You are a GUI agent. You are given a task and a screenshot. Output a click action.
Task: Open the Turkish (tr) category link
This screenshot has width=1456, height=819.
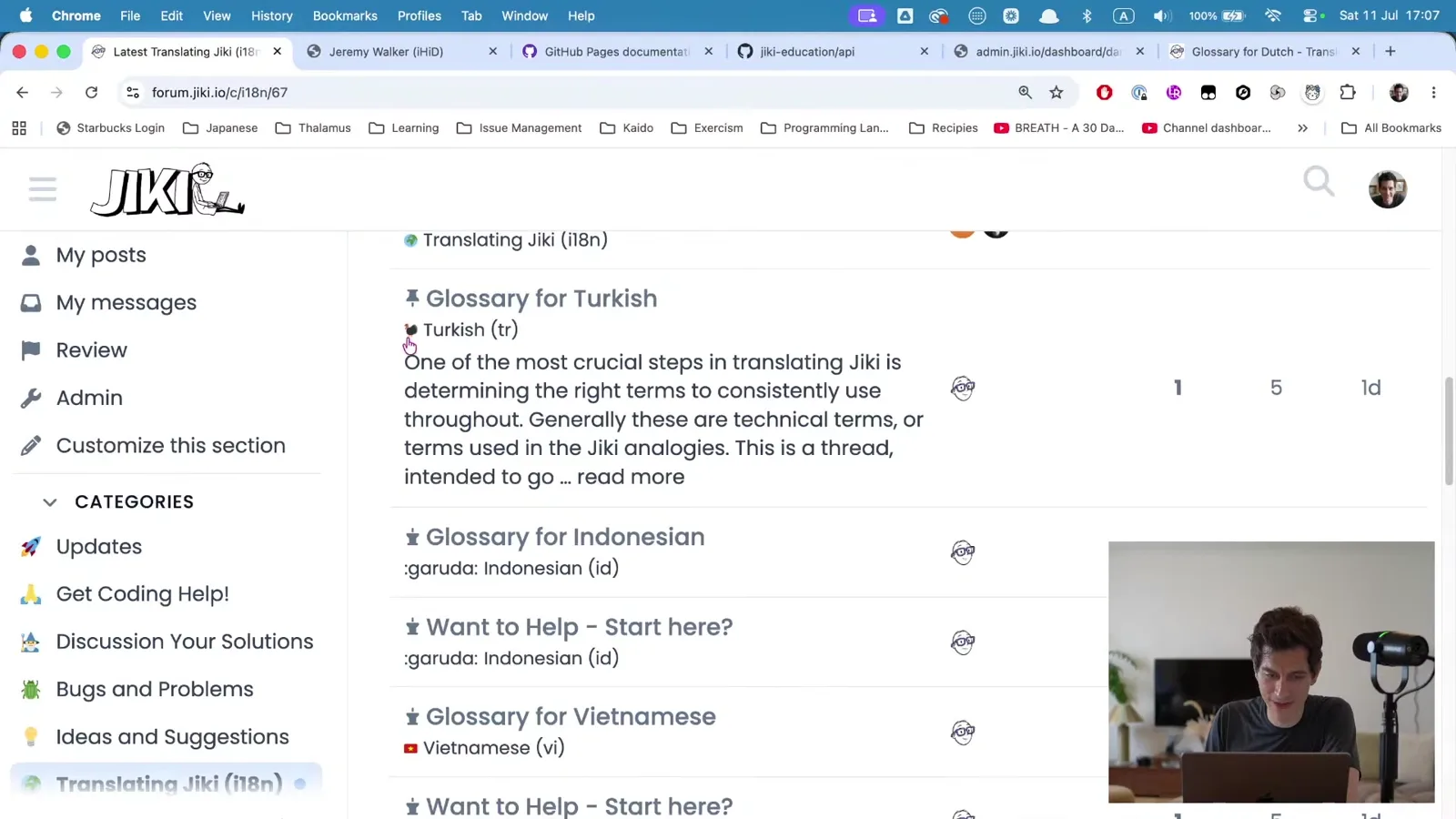(461, 329)
